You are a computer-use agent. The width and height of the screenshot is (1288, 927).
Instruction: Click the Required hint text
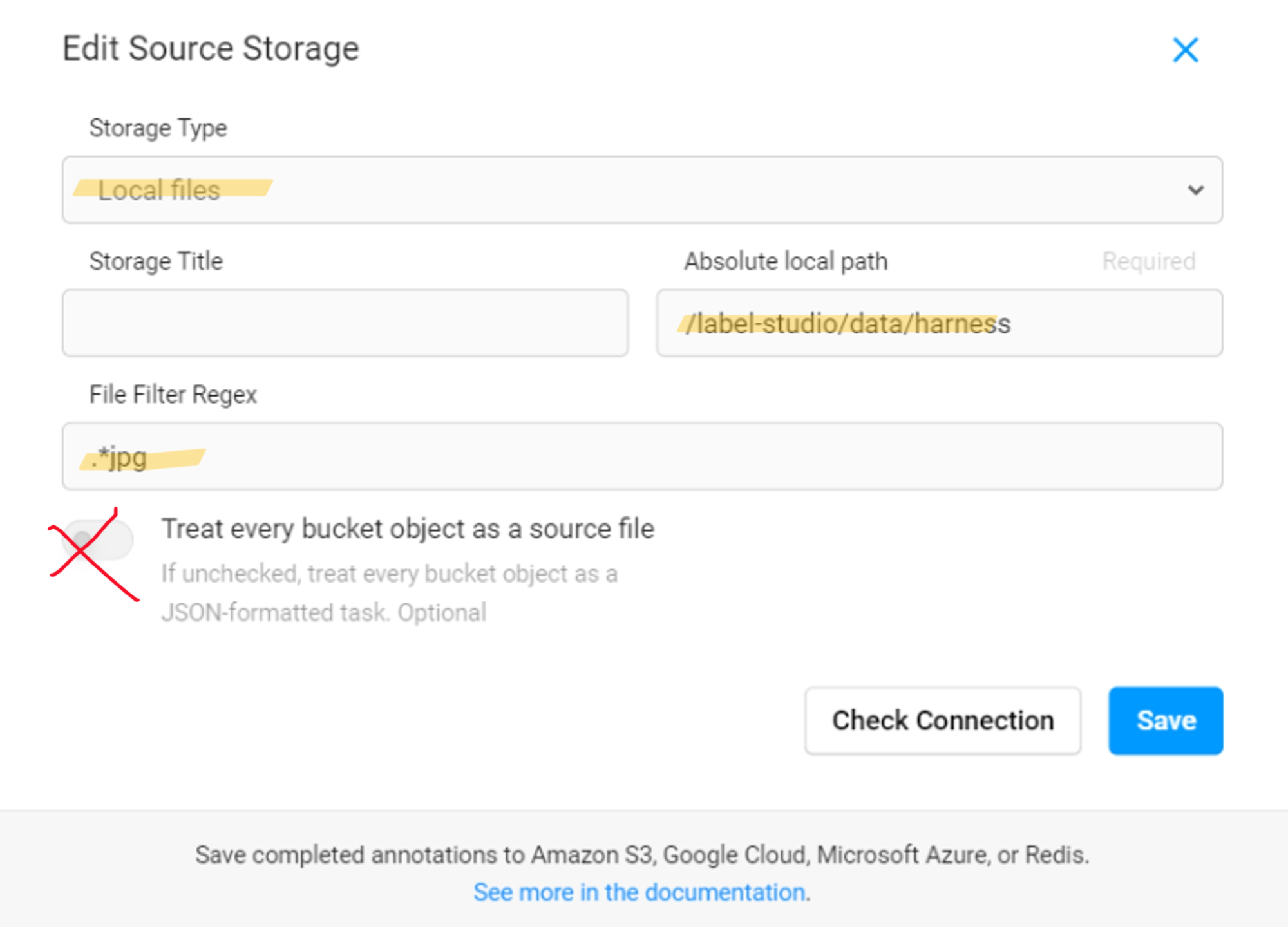(1148, 261)
